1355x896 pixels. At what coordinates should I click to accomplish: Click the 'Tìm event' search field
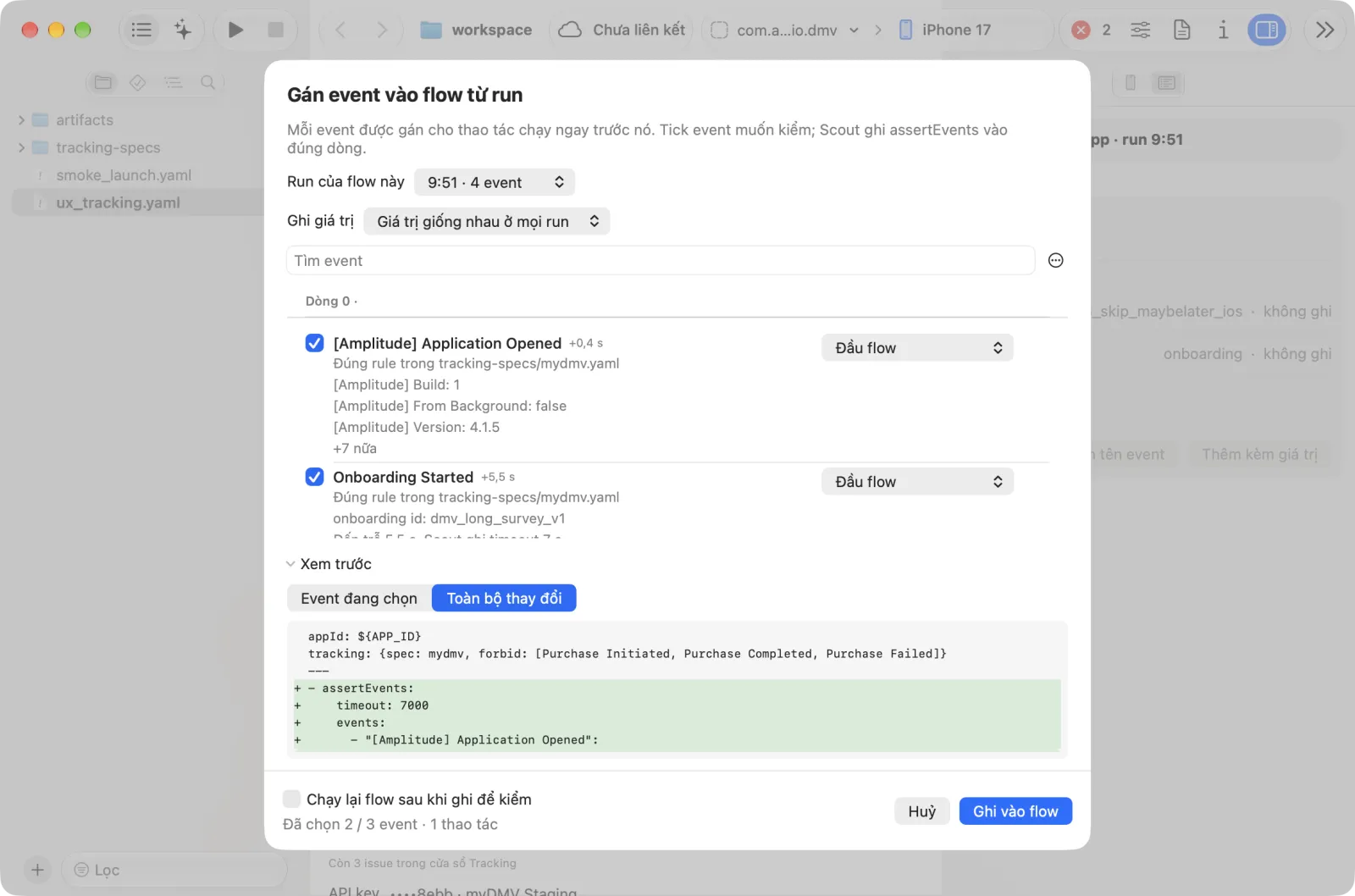point(661,261)
